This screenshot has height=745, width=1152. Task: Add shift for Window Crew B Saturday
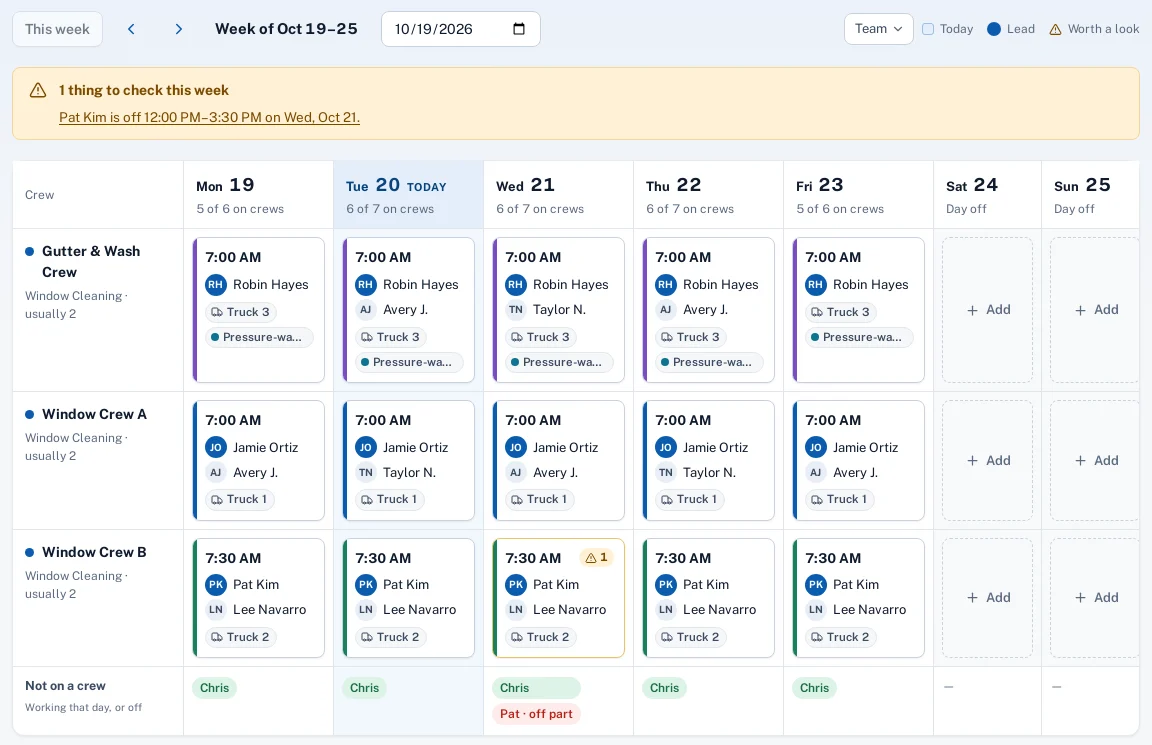(987, 598)
